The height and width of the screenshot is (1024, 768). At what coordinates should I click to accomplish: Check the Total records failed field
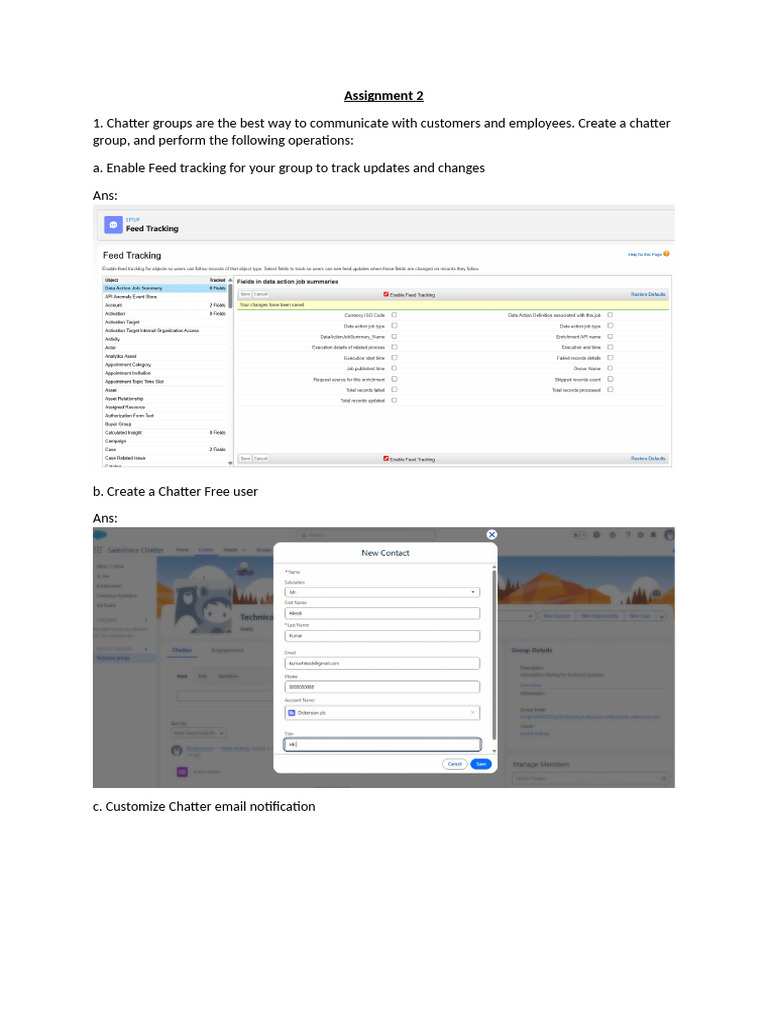(394, 390)
